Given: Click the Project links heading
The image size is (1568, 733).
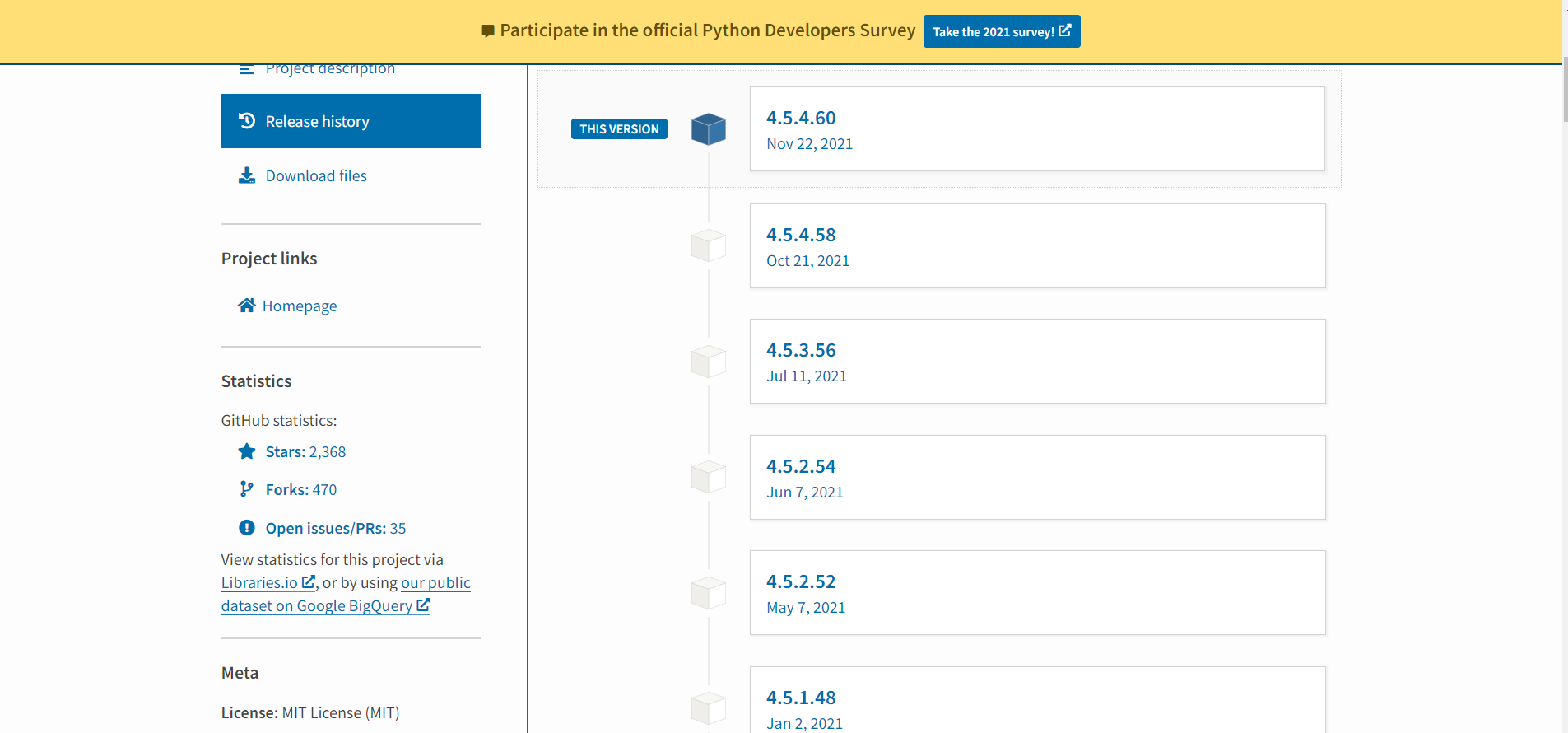Looking at the screenshot, I should pos(269,259).
